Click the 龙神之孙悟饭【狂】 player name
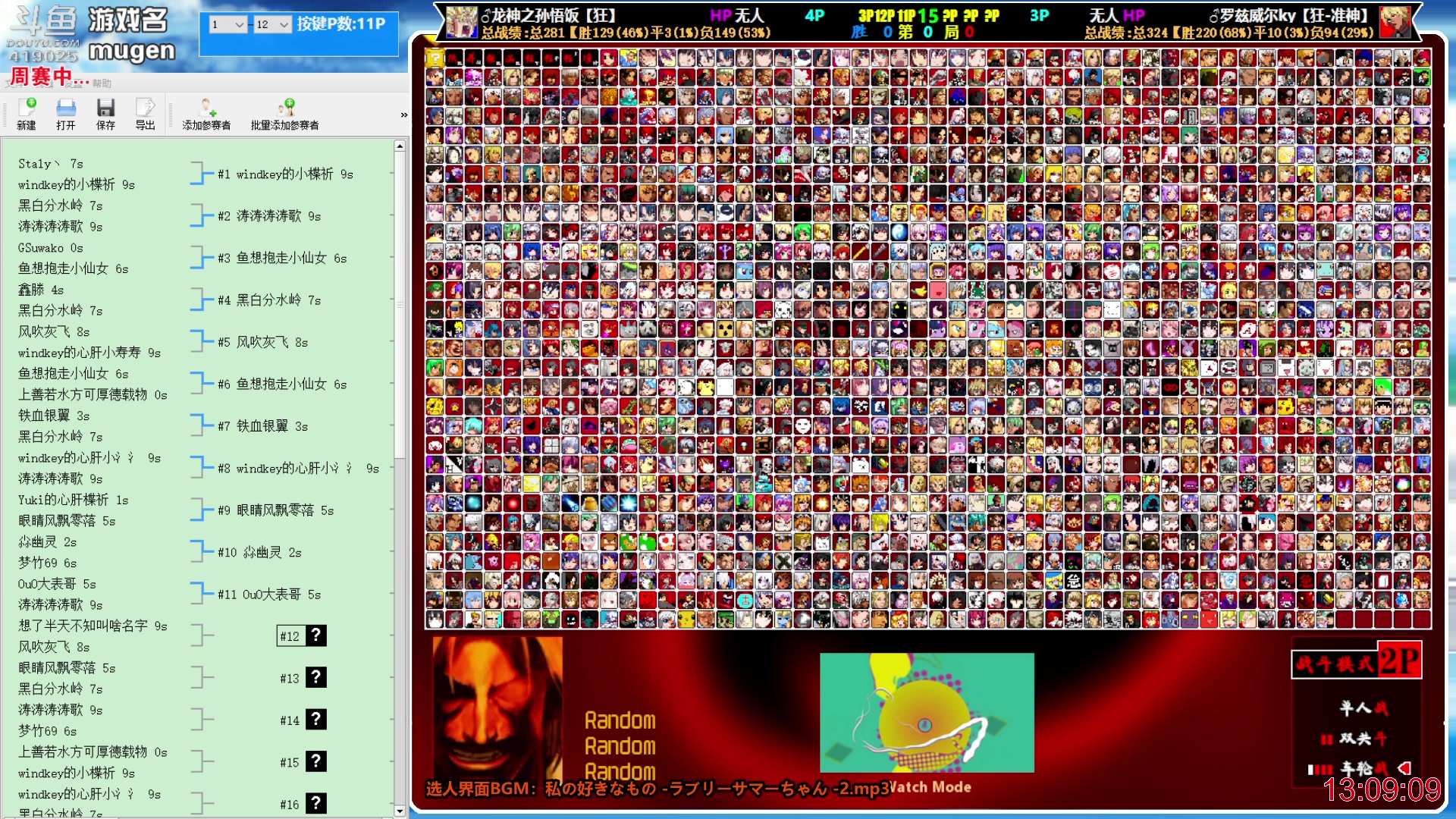Viewport: 1456px width, 819px height. (x=548, y=15)
